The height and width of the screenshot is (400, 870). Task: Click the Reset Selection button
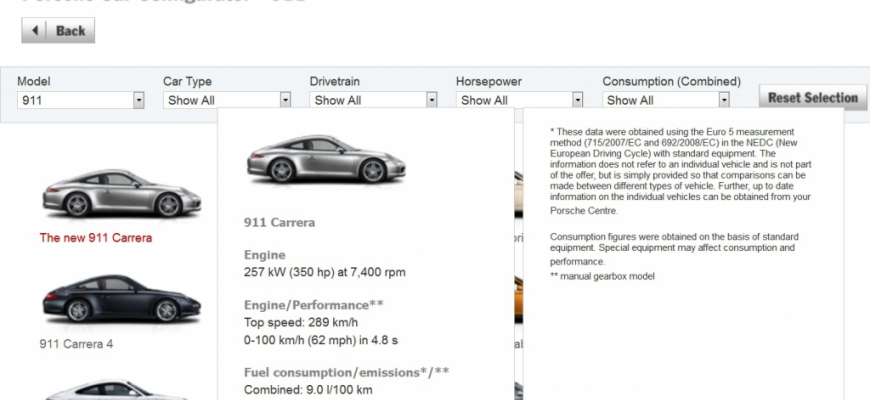813,98
